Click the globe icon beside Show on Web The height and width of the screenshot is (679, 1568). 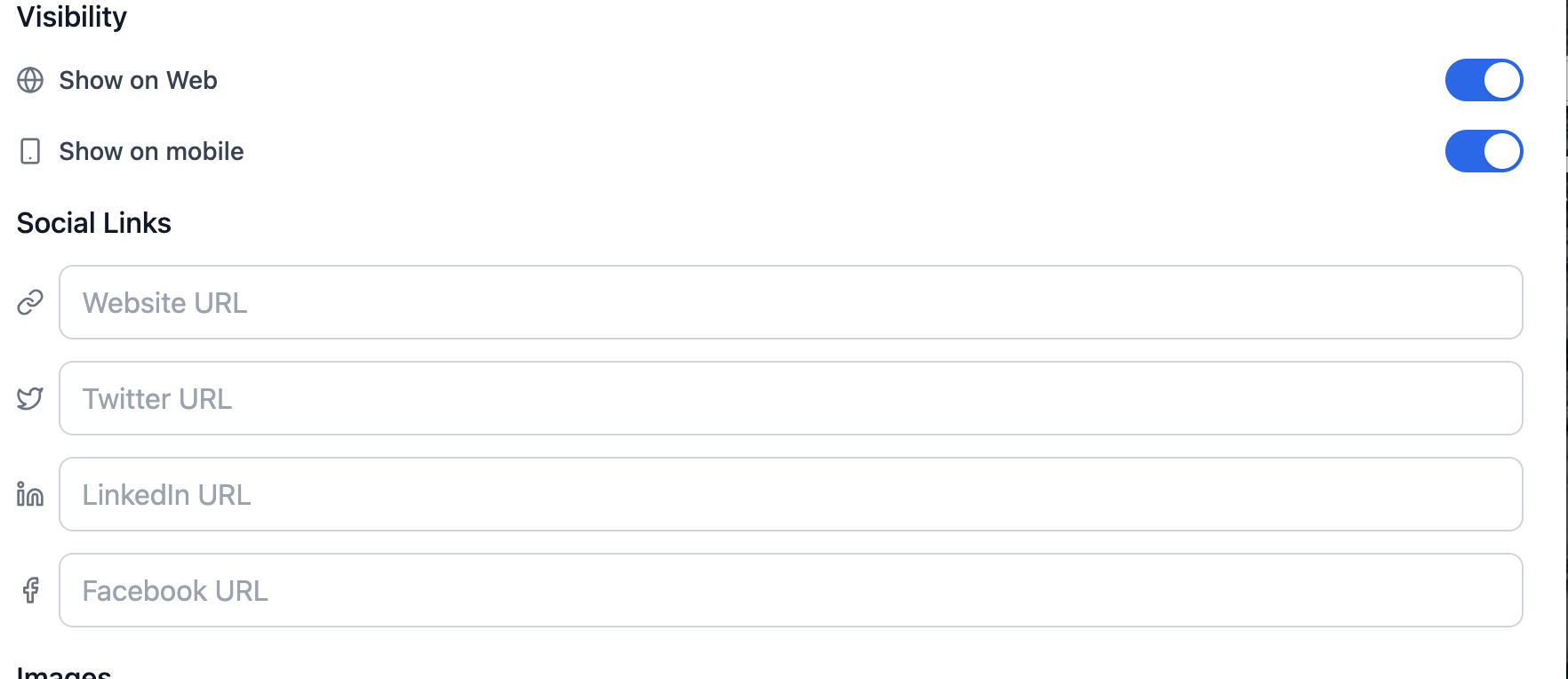tap(30, 80)
